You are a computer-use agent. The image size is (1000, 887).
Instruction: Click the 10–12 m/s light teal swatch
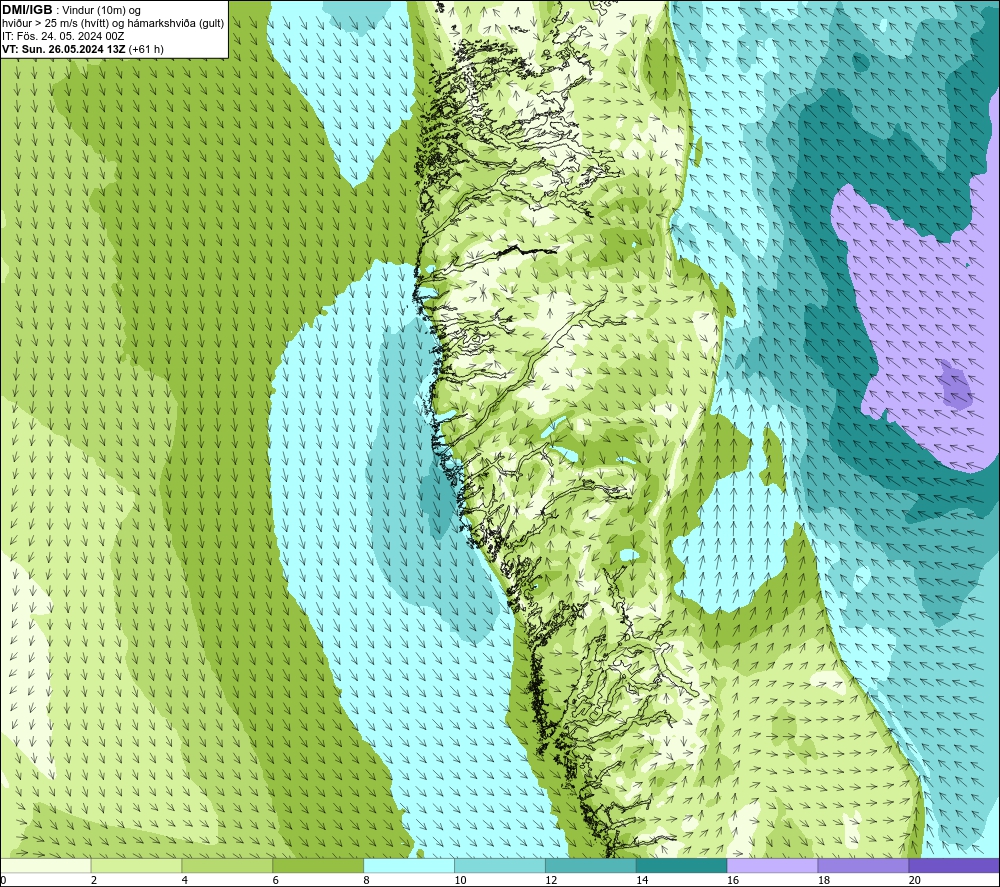click(x=500, y=866)
